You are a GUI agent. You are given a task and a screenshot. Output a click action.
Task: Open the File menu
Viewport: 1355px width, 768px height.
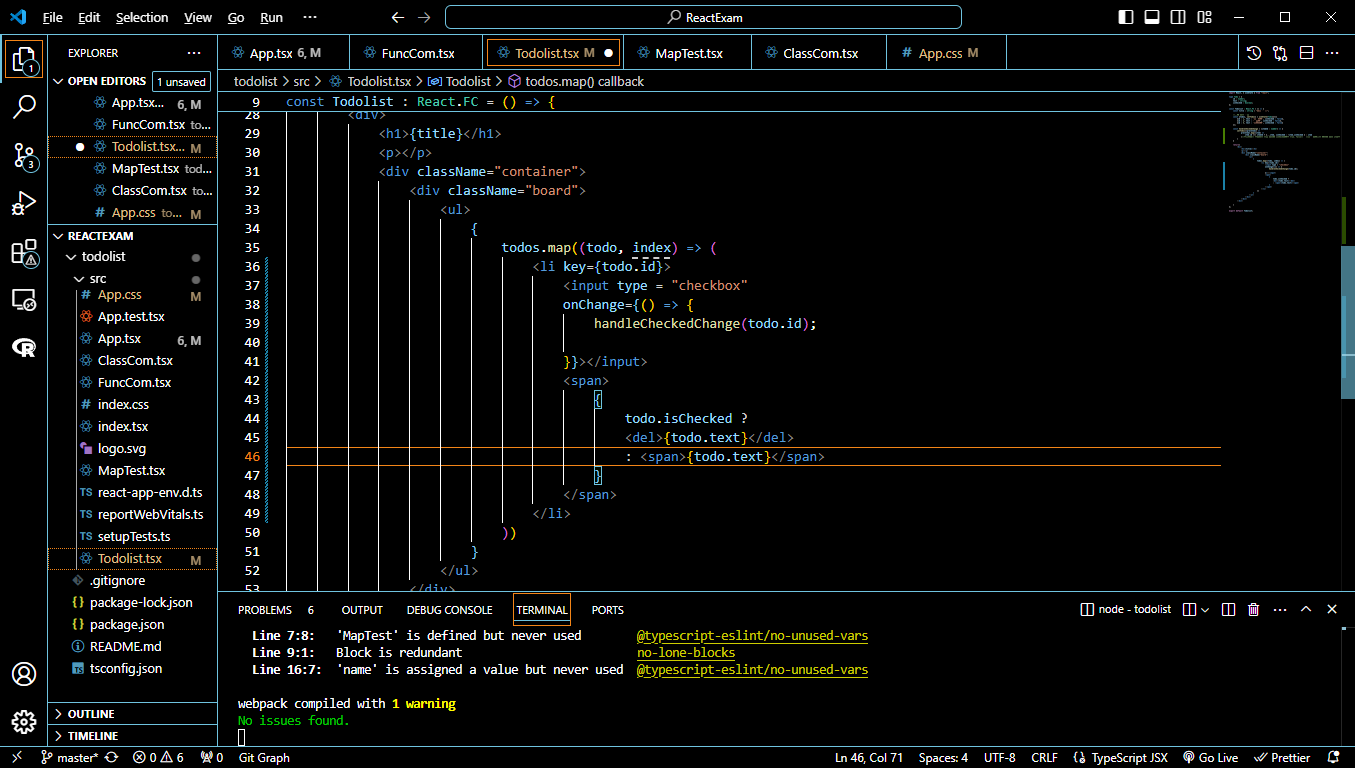point(52,17)
